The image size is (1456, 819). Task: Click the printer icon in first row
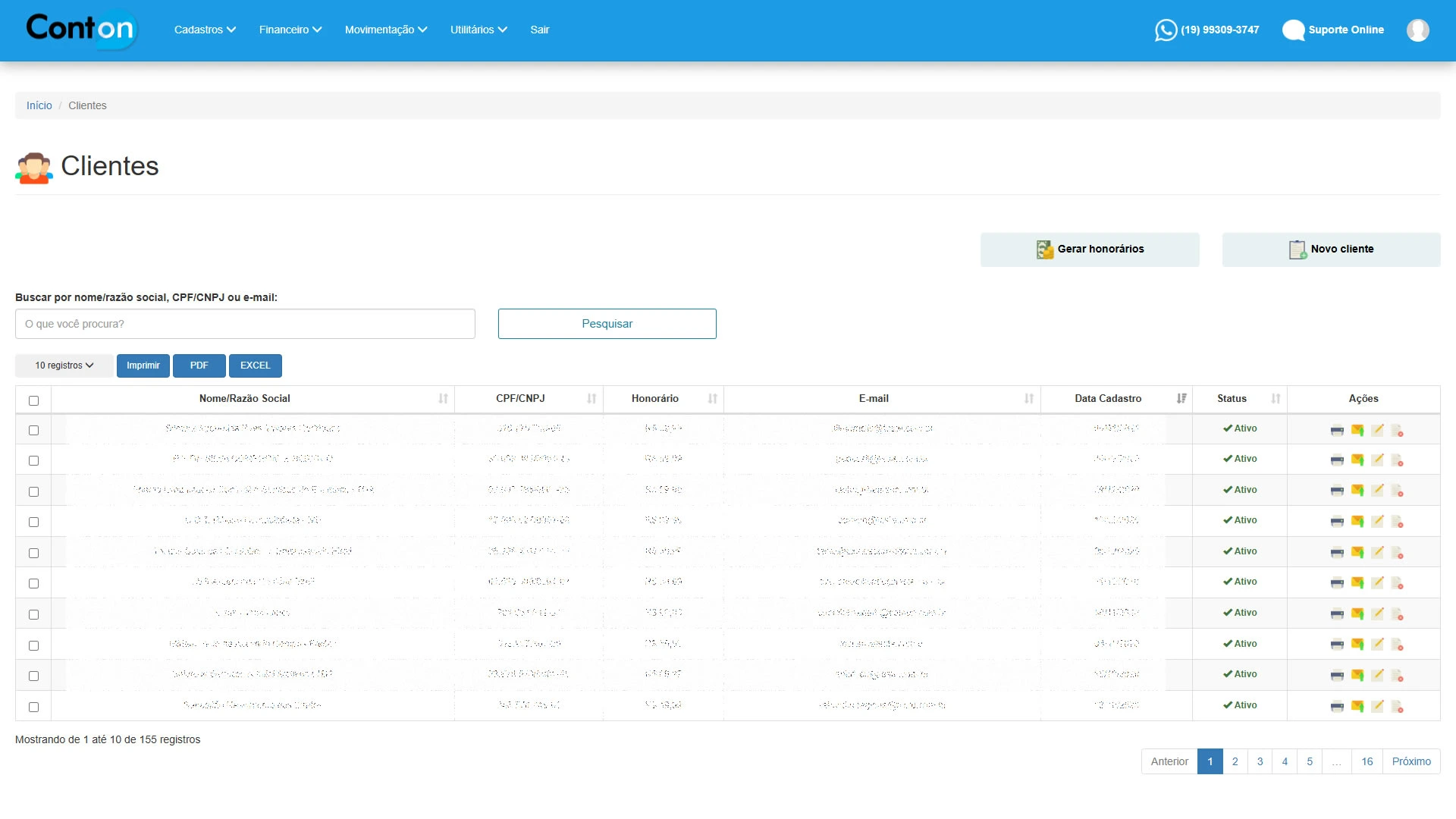(1337, 430)
